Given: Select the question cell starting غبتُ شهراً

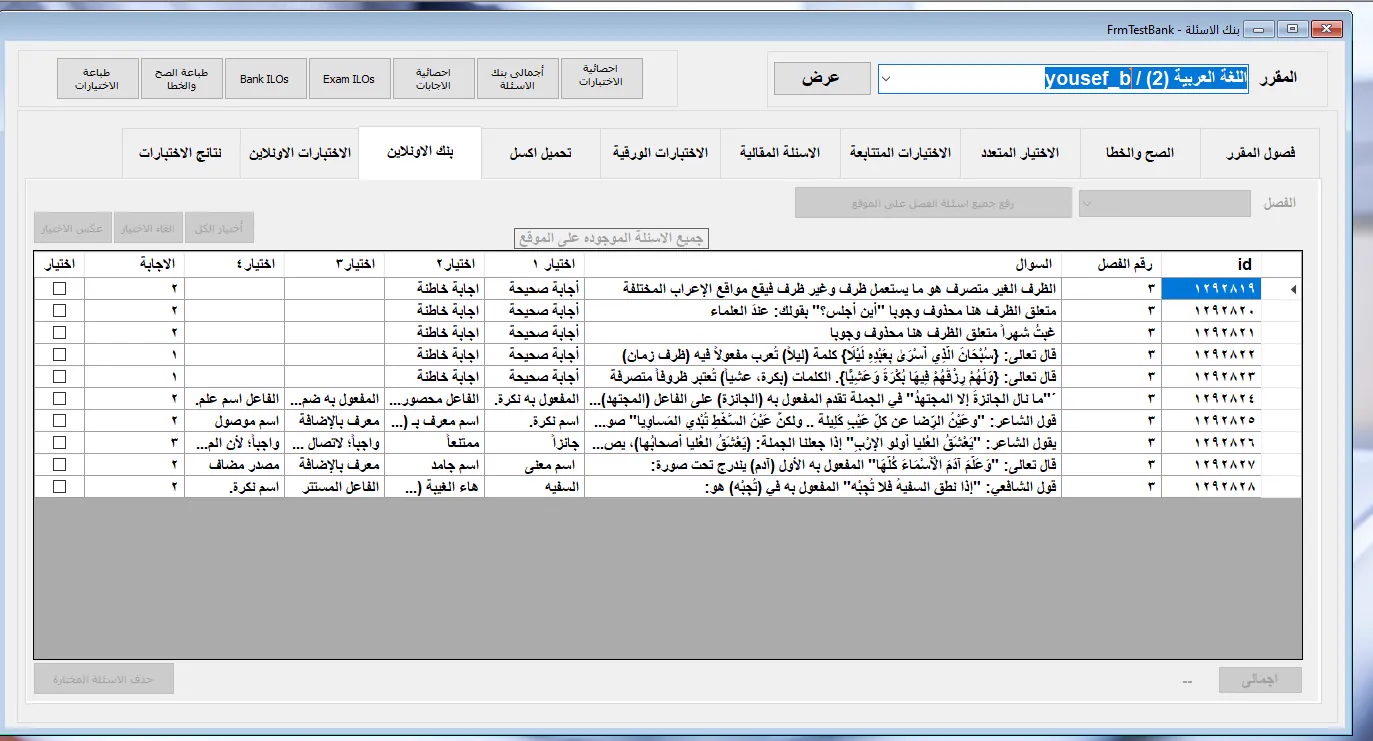Looking at the screenshot, I should point(822,332).
